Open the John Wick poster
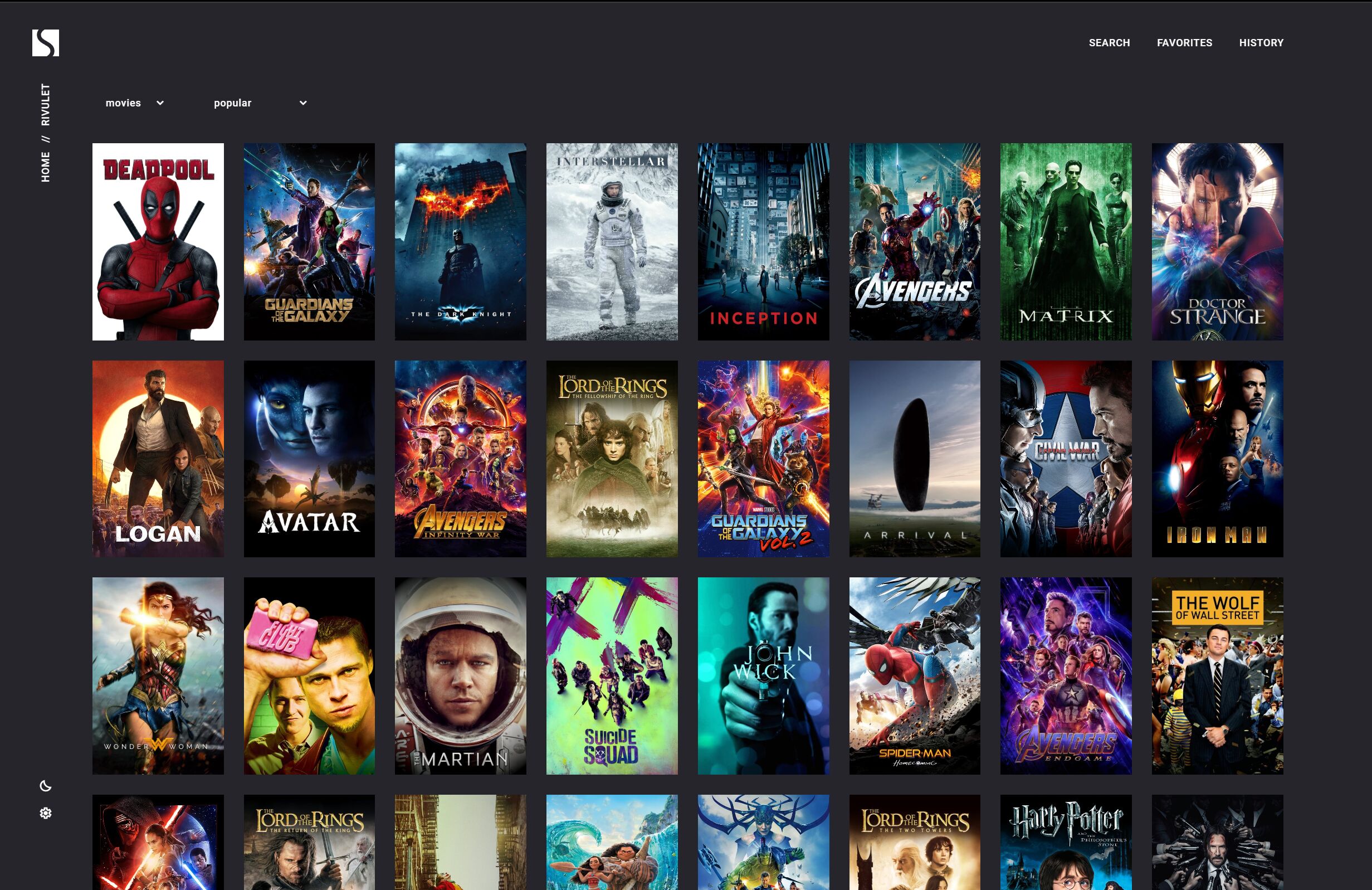1372x890 pixels. click(763, 676)
